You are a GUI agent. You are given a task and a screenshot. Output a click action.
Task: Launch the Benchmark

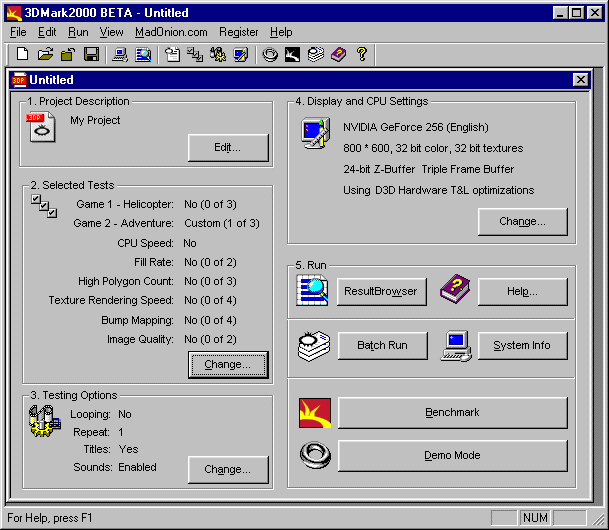coord(452,412)
